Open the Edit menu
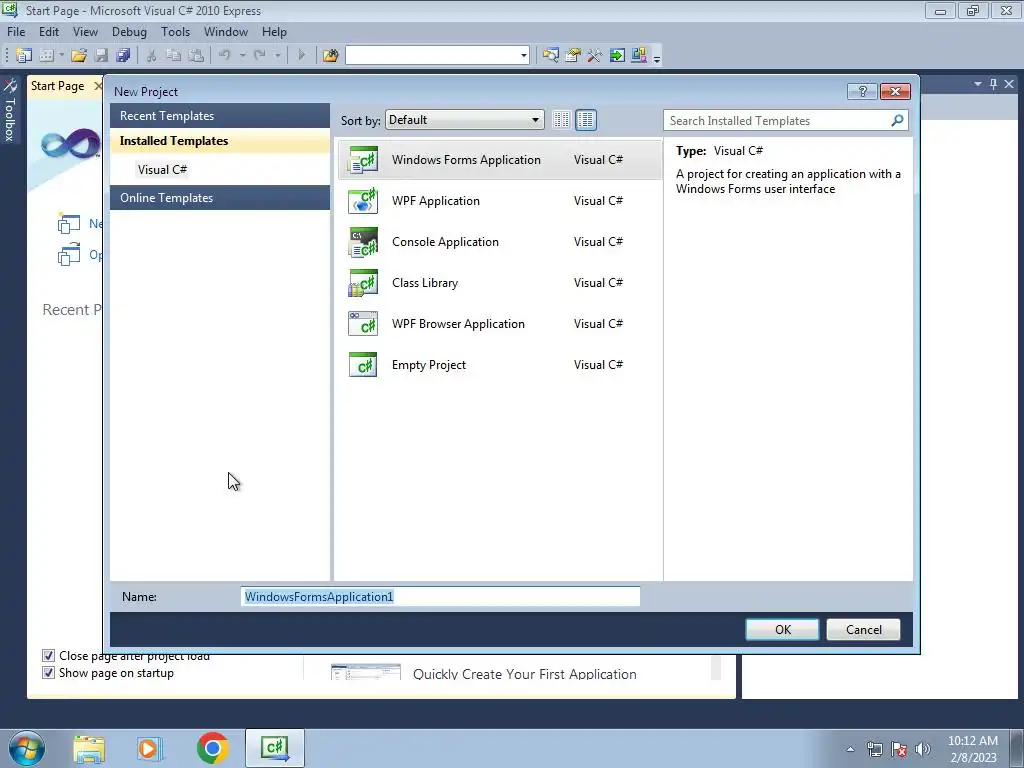1024x768 pixels. (49, 31)
